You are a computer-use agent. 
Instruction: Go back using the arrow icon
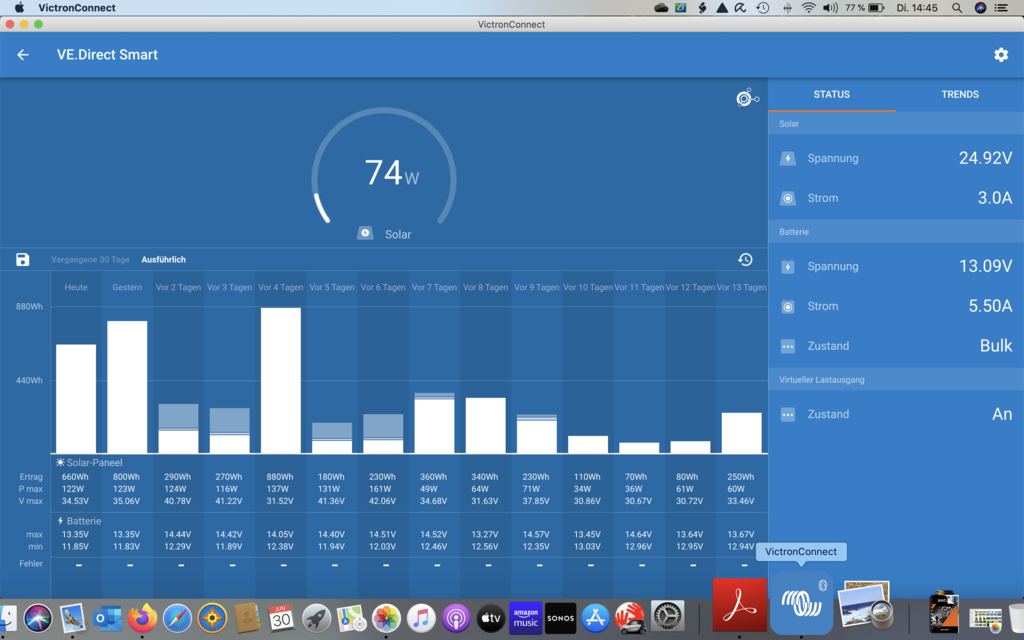(x=23, y=55)
